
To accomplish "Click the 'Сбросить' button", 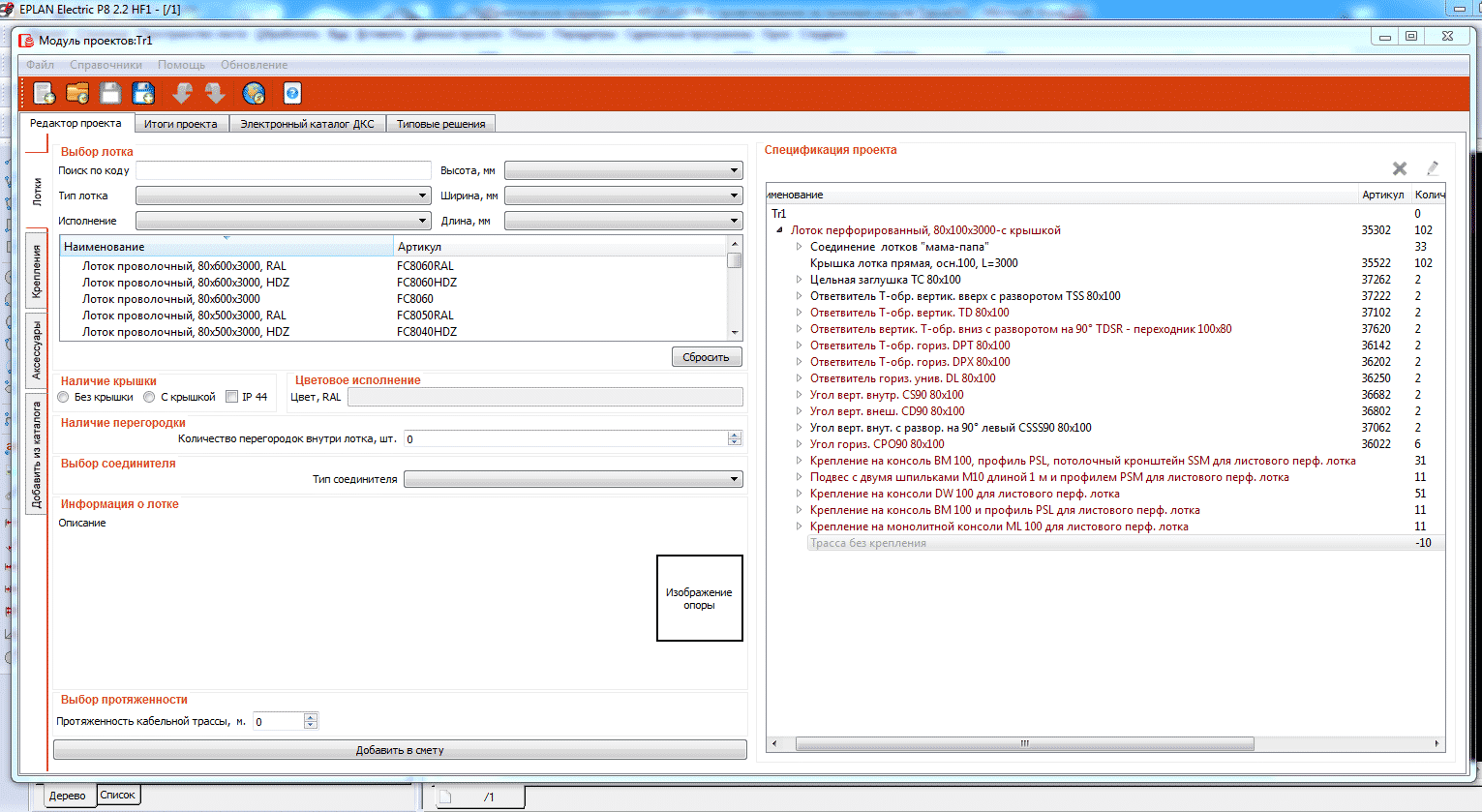I will coord(707,357).
